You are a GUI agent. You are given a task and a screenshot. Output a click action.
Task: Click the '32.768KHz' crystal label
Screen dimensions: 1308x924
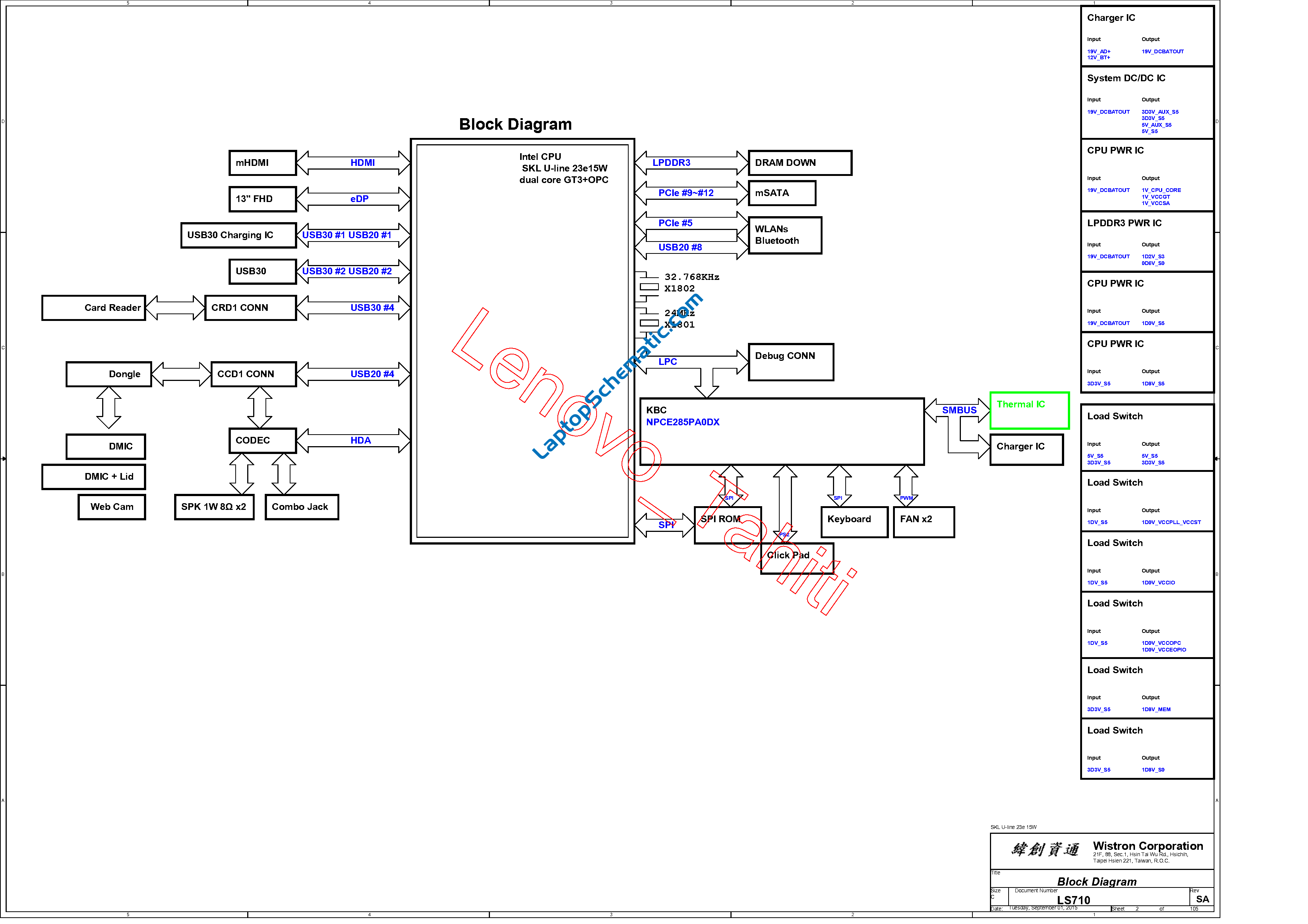[692, 277]
